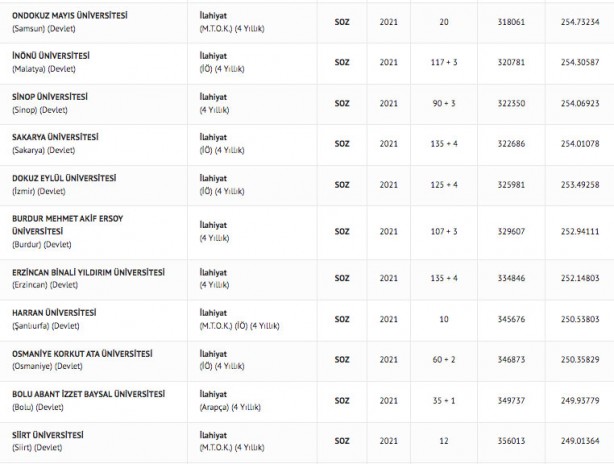Open Ondokuz Mayıs Üniversitesi link
Screen dimensions: 614x464
[x=69, y=15]
